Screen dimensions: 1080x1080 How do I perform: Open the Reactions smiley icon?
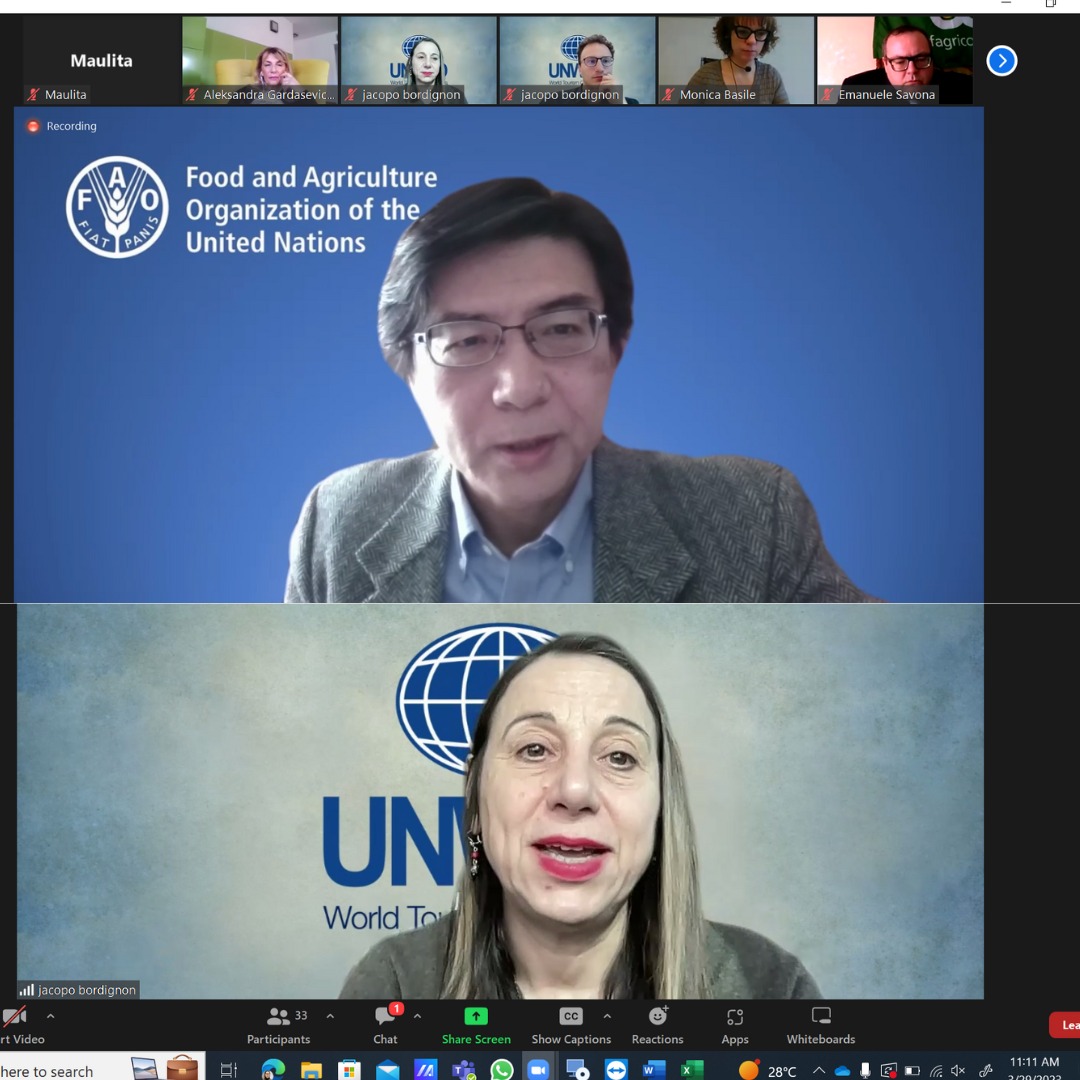pos(658,1015)
